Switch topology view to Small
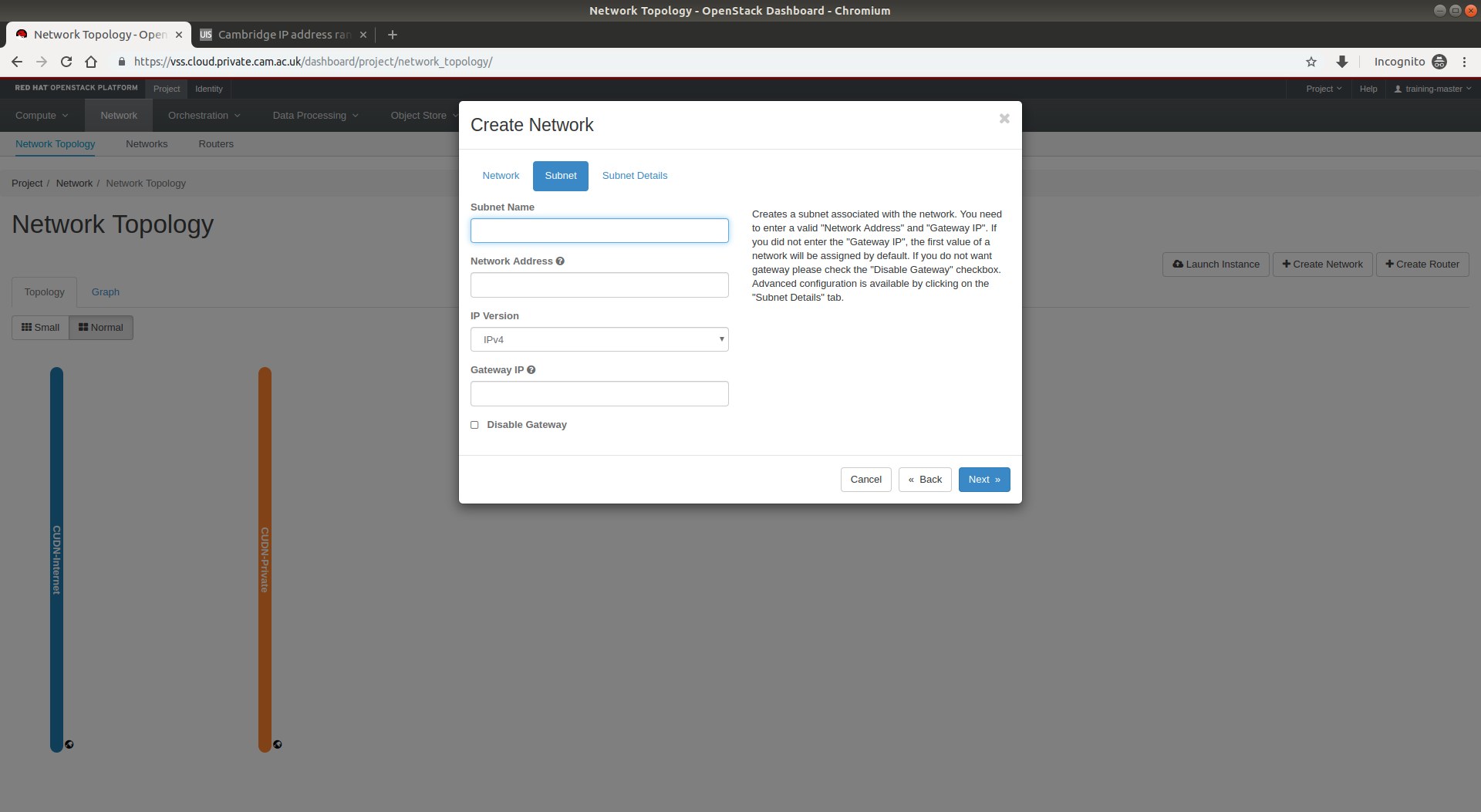The height and width of the screenshot is (812, 1481). point(40,328)
